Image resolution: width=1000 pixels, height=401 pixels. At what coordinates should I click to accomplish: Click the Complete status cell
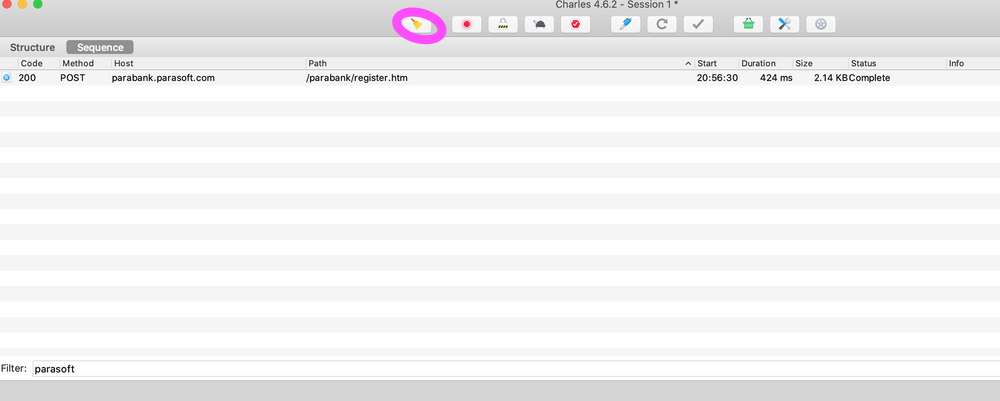tap(869, 78)
